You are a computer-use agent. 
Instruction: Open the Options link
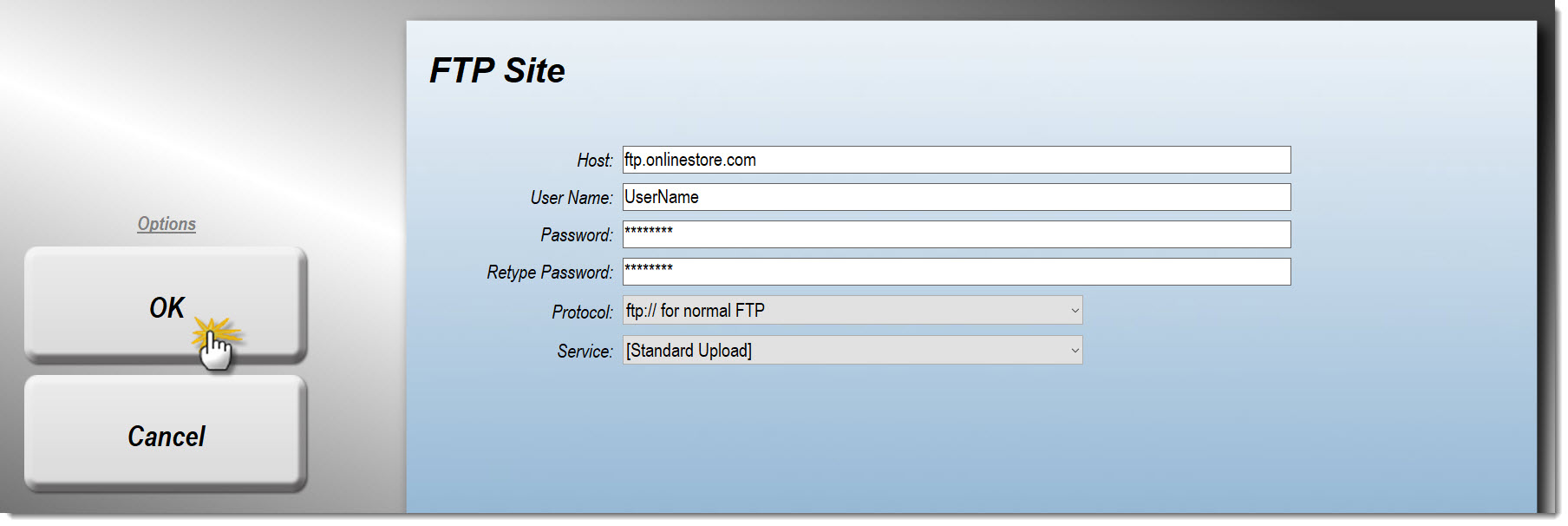coord(167,224)
